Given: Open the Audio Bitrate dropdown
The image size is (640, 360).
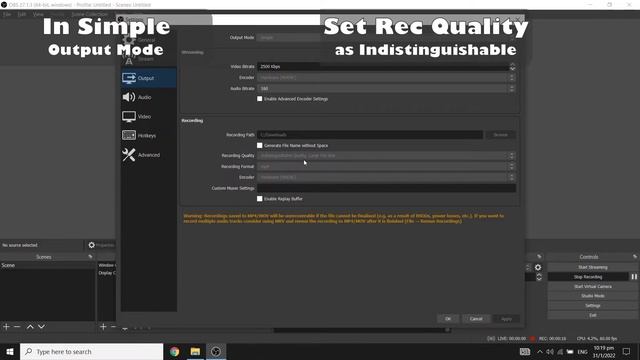Looking at the screenshot, I should (x=386, y=88).
